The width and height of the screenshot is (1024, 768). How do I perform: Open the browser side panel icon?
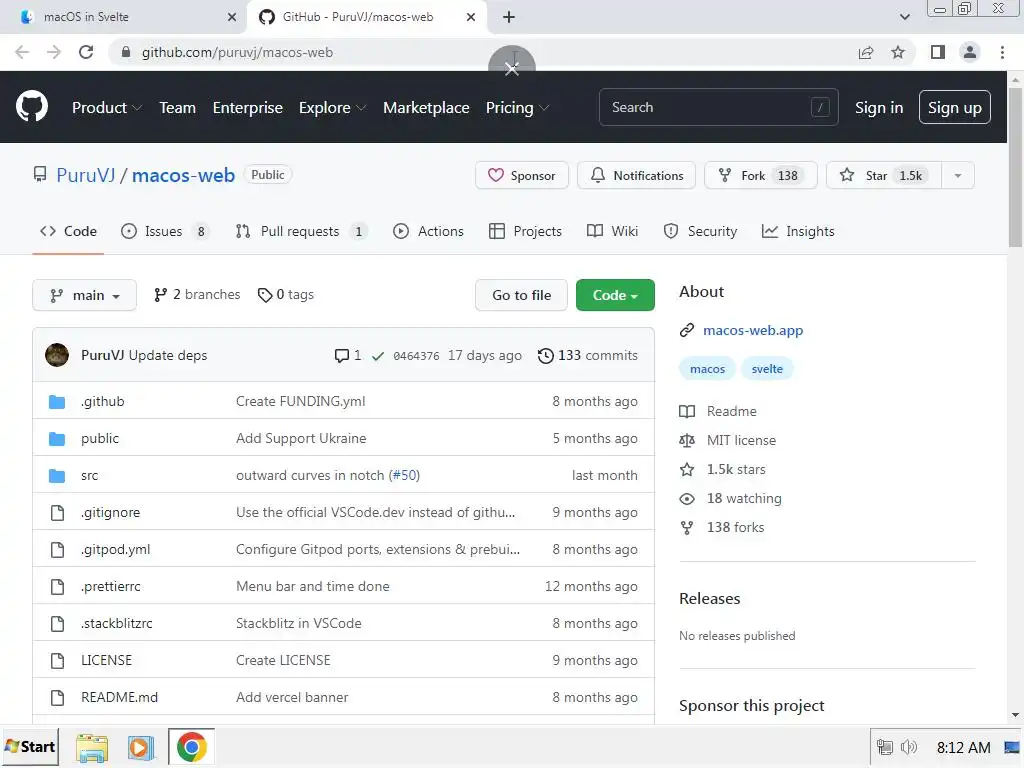(938, 52)
